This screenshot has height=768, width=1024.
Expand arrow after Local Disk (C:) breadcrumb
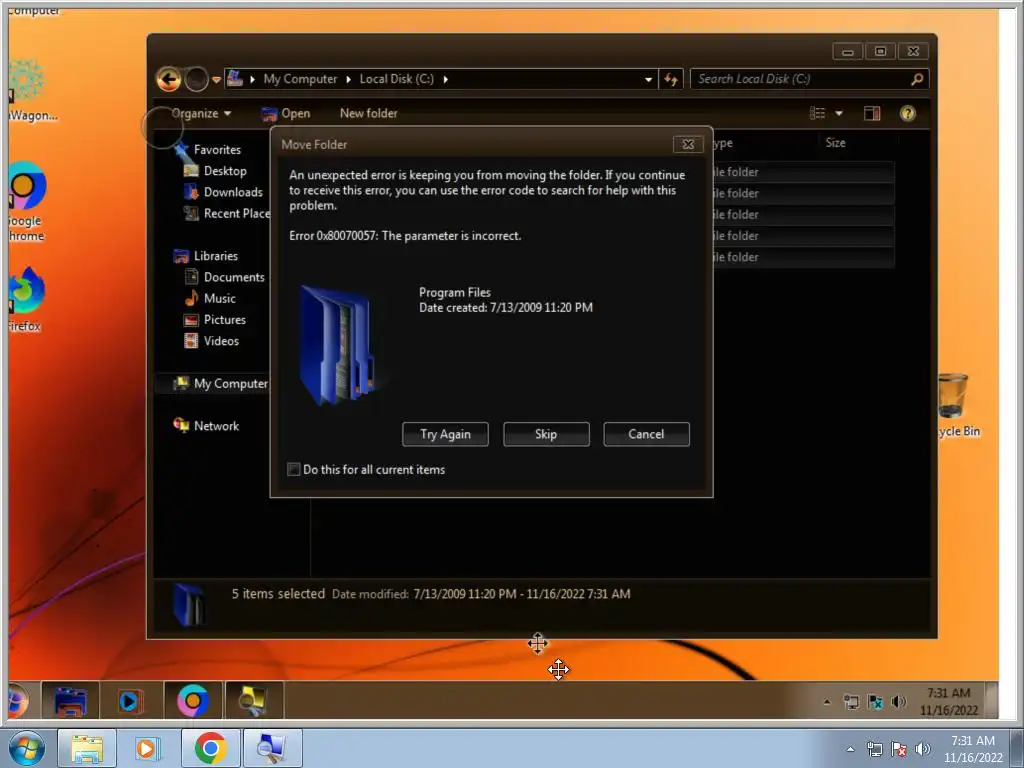pyautogui.click(x=445, y=79)
